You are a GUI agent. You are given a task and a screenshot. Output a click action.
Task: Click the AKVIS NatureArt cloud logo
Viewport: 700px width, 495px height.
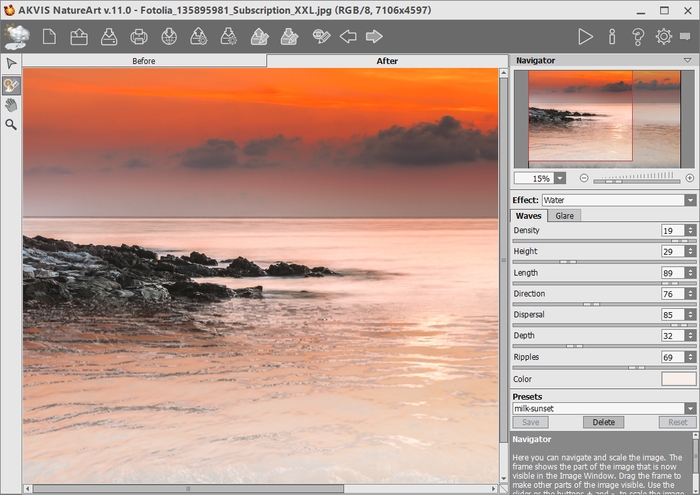tap(17, 37)
